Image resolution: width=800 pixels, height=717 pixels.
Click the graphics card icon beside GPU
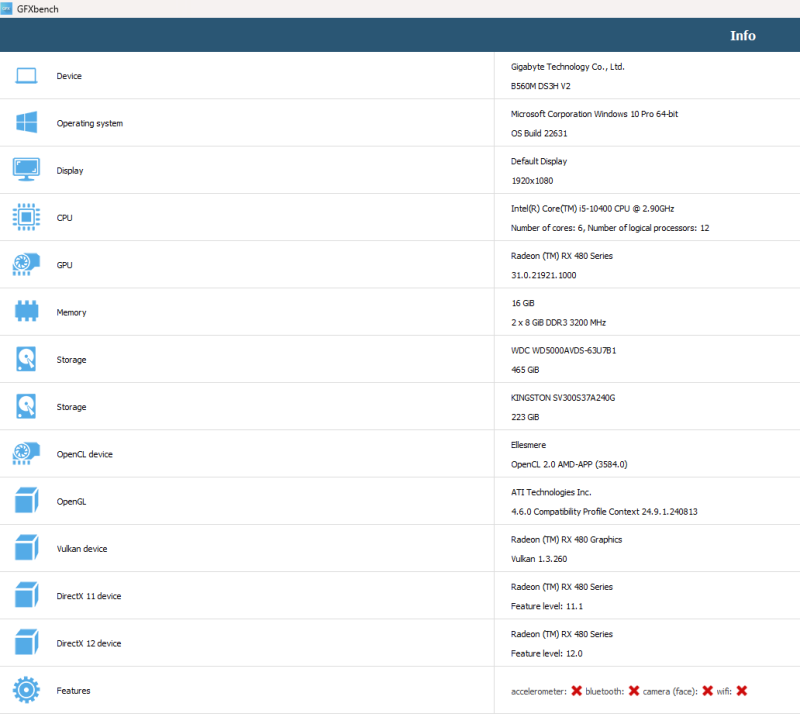pyautogui.click(x=26, y=264)
